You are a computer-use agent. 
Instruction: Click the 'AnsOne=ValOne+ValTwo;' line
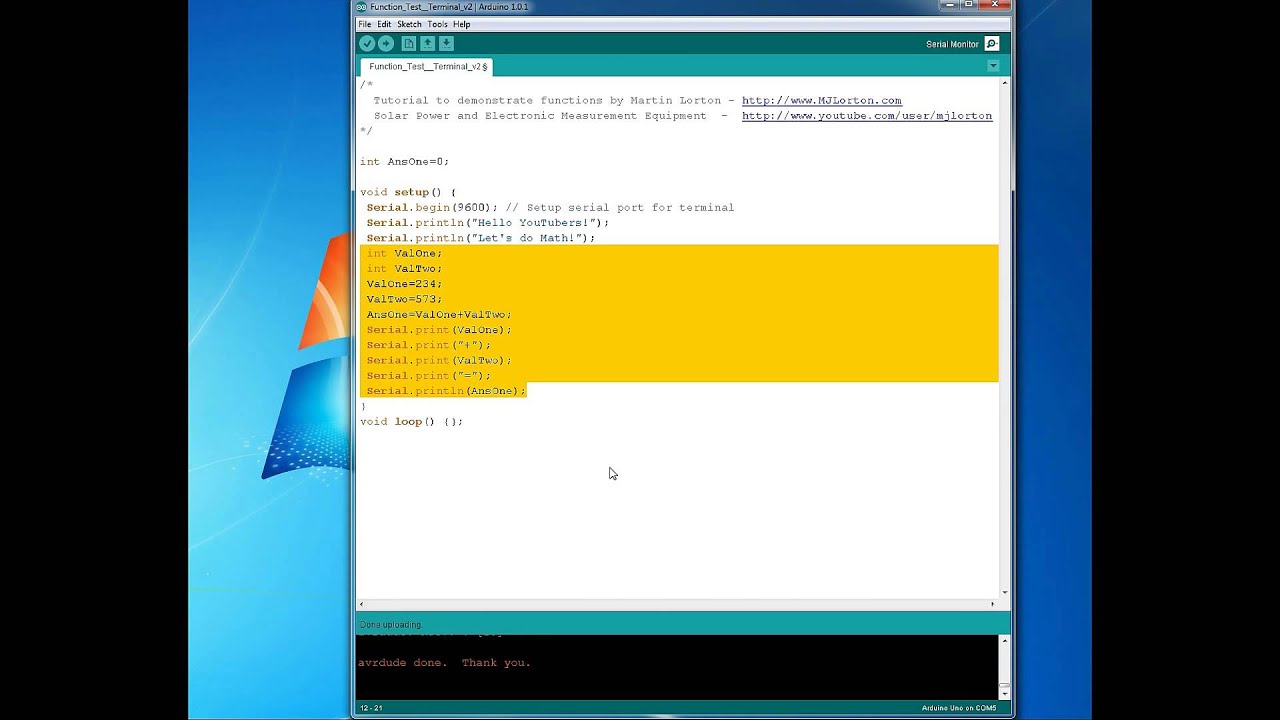[x=439, y=315]
